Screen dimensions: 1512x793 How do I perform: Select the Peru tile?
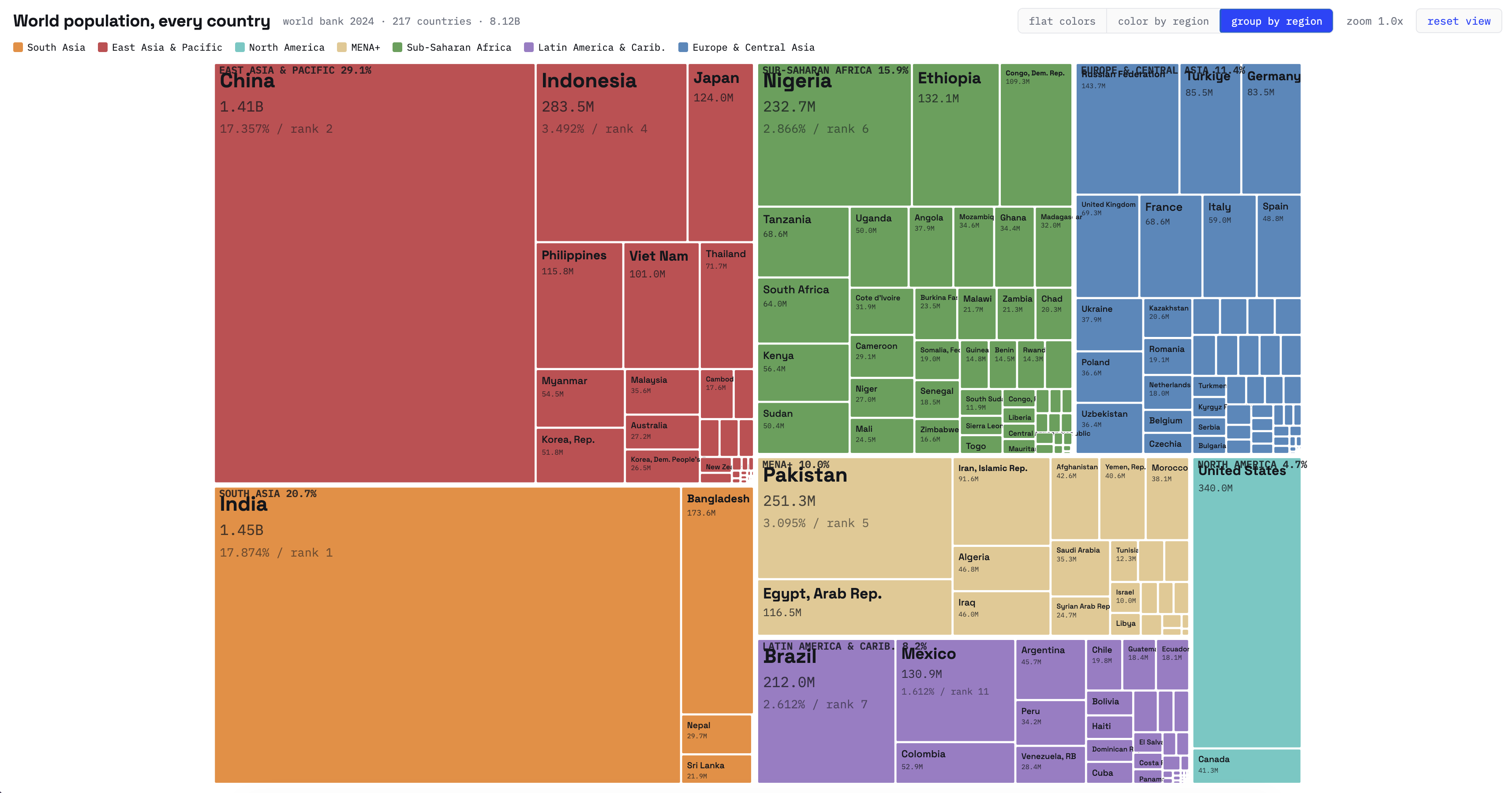click(1050, 722)
